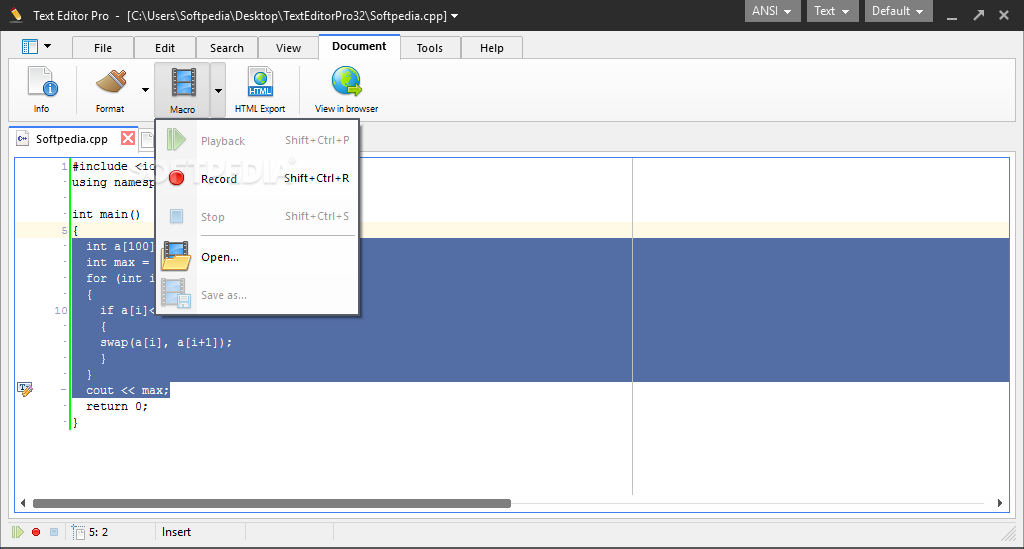Click the Text Editor Pro app icon
The width and height of the screenshot is (1024, 549).
[x=16, y=15]
